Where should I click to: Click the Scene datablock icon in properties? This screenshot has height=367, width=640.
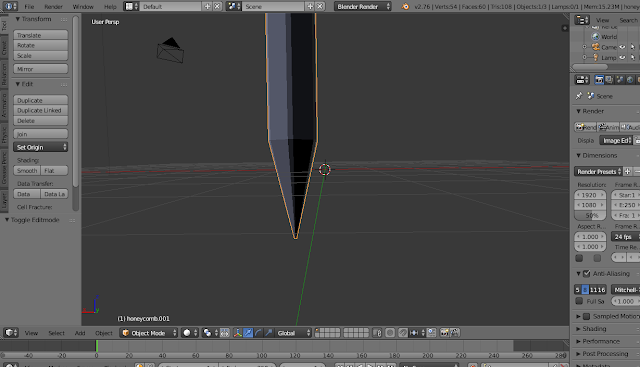pos(591,96)
